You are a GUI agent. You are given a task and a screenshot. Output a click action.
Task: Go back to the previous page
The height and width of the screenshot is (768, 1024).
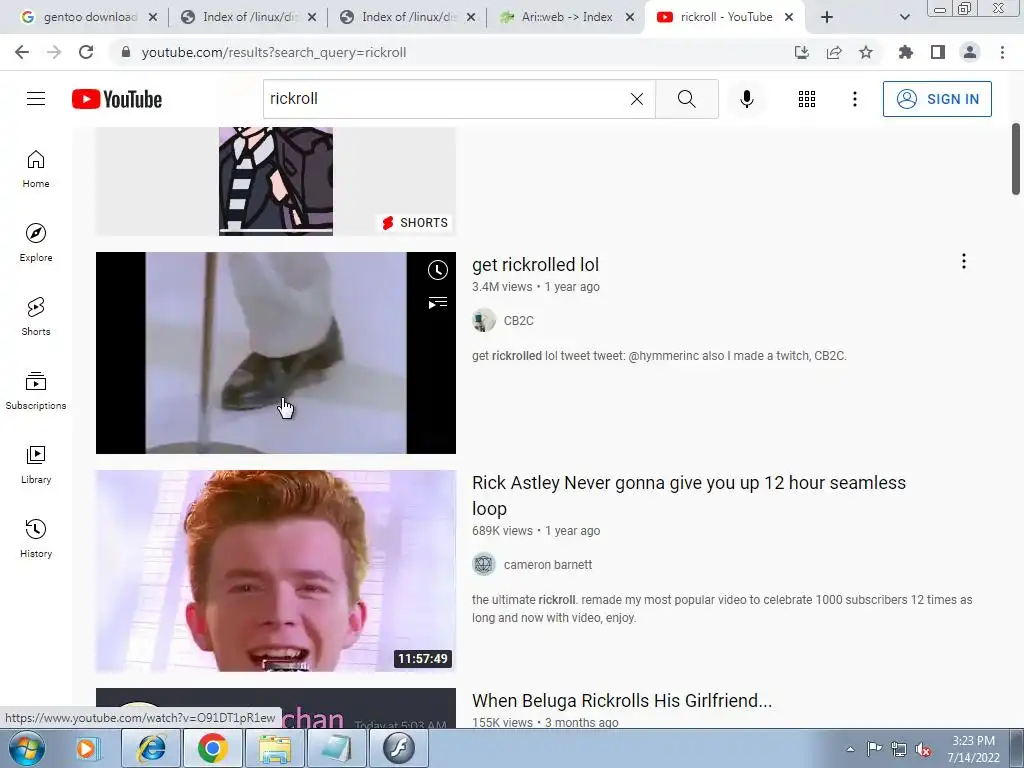pyautogui.click(x=22, y=52)
